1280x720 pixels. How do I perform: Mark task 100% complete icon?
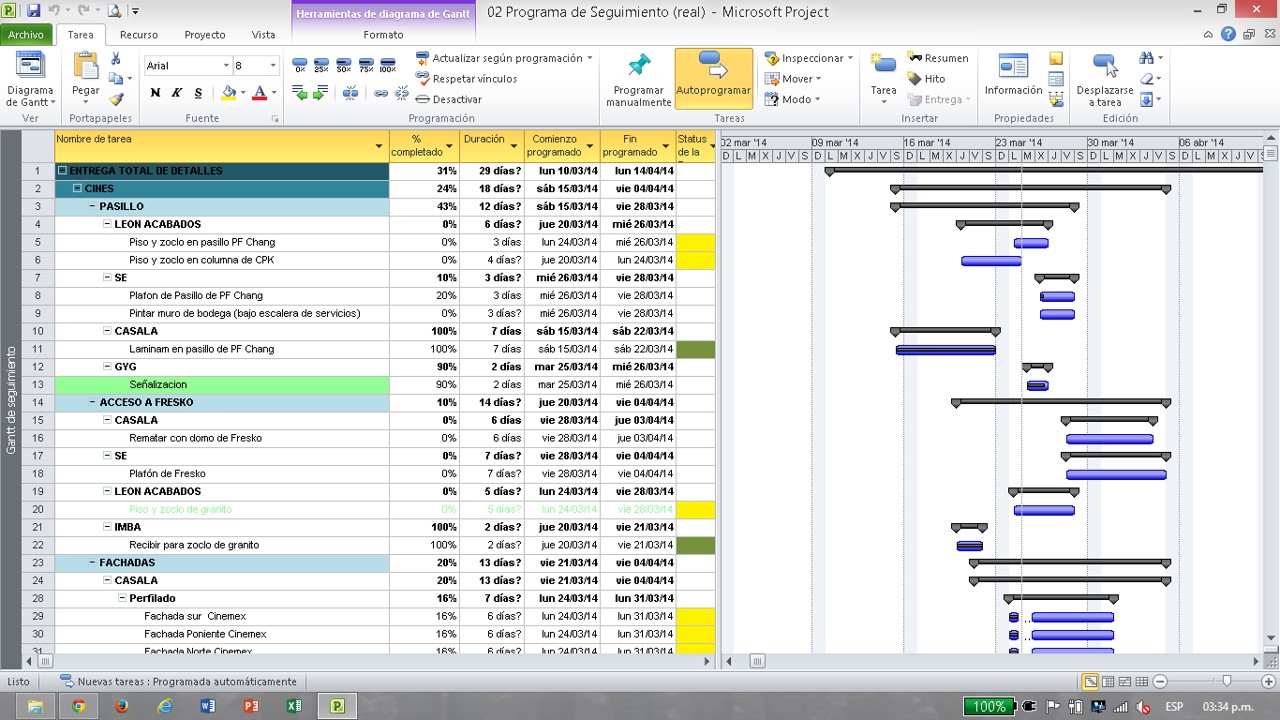(388, 65)
